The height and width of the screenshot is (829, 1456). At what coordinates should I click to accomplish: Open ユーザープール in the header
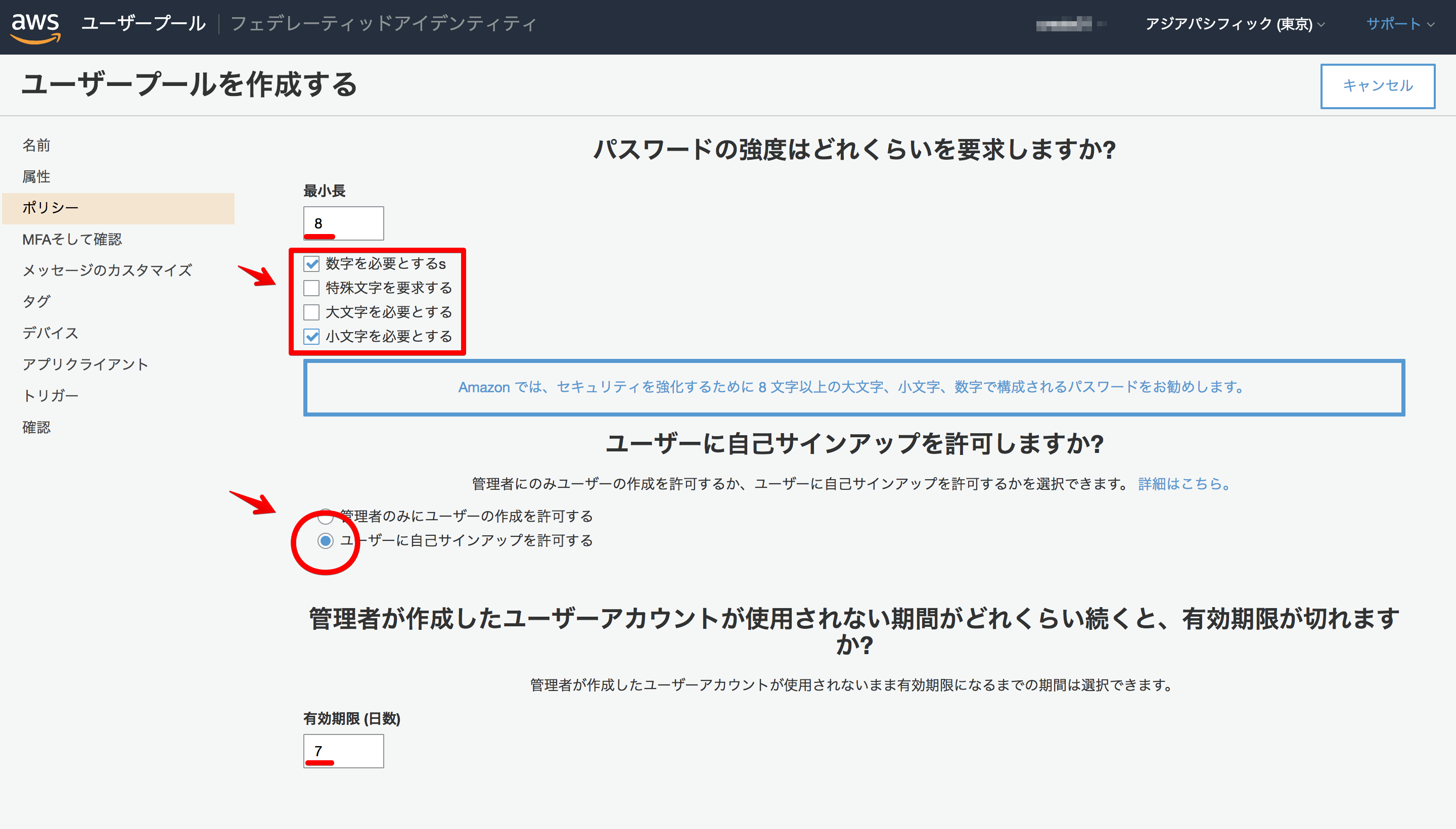click(x=143, y=23)
